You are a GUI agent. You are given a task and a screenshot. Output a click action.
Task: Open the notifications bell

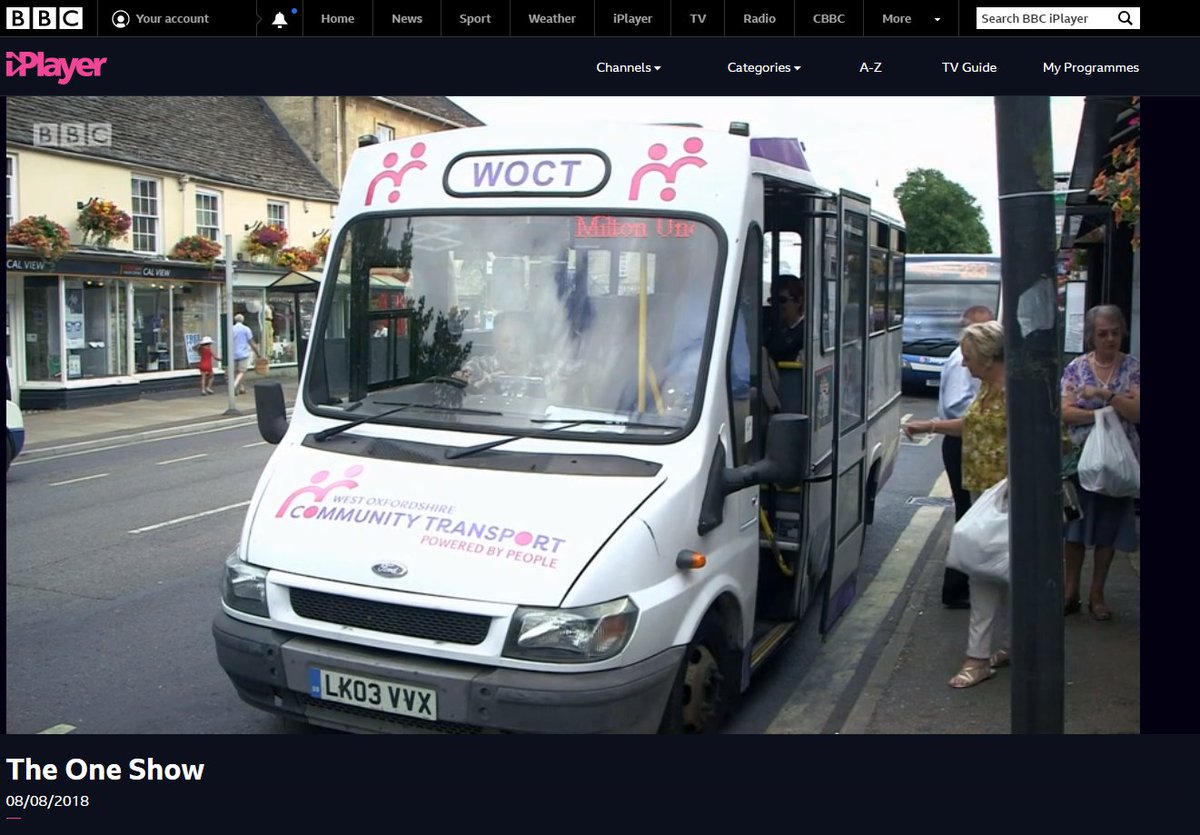coord(280,19)
